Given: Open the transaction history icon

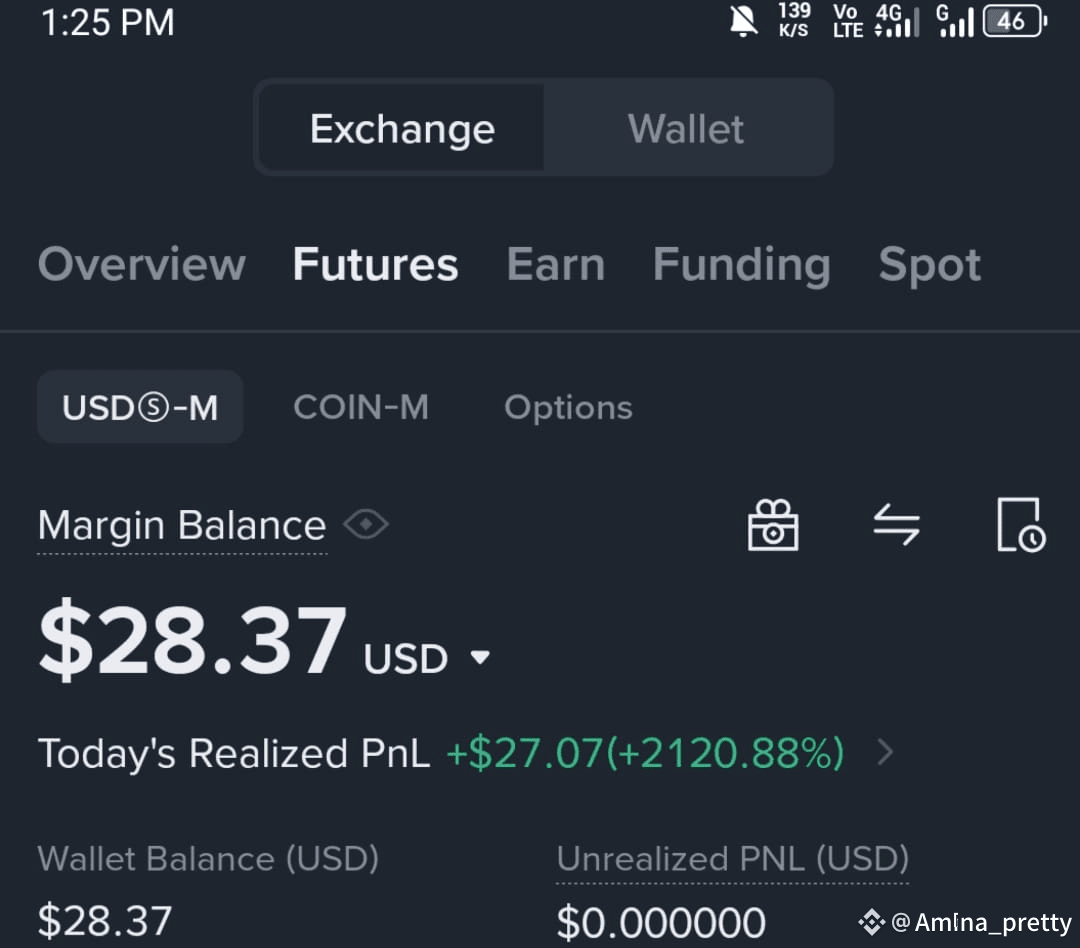Looking at the screenshot, I should (x=1019, y=524).
